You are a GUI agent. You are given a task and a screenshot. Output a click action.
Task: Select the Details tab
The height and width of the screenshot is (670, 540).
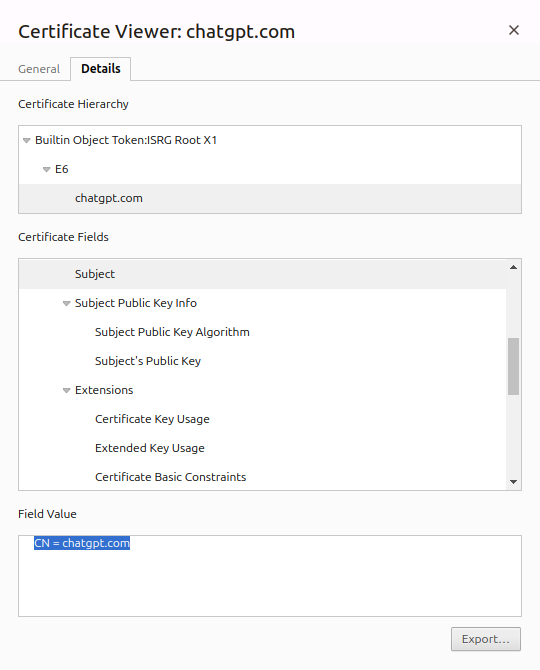click(x=101, y=68)
